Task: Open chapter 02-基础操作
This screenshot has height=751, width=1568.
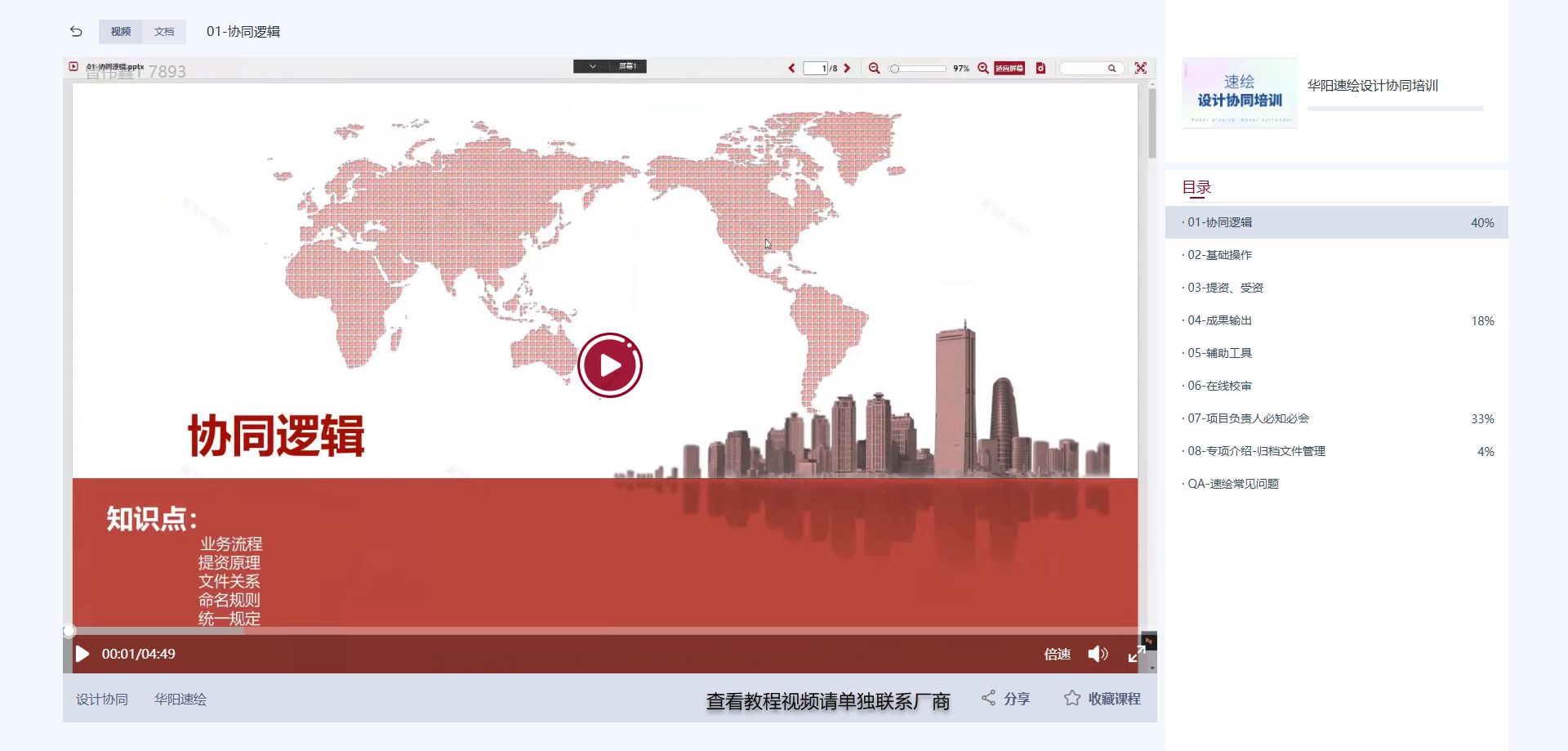Action: (x=1336, y=255)
